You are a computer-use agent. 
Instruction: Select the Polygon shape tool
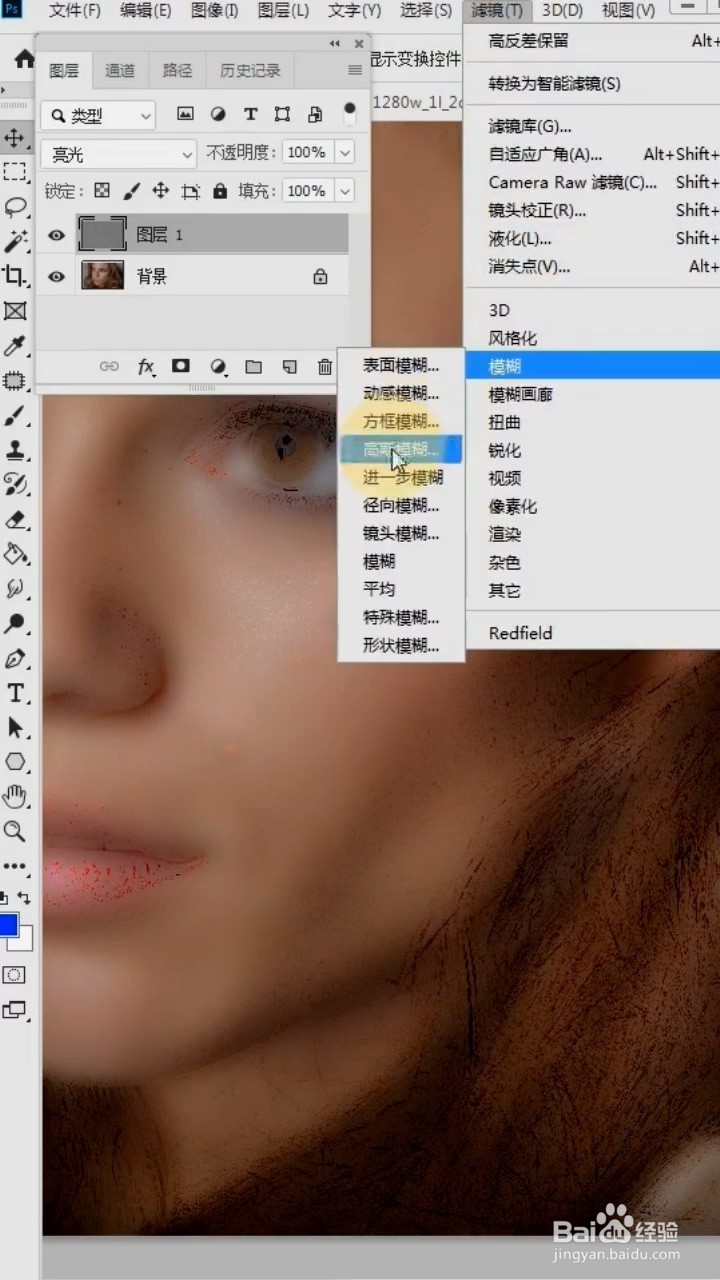pos(14,762)
